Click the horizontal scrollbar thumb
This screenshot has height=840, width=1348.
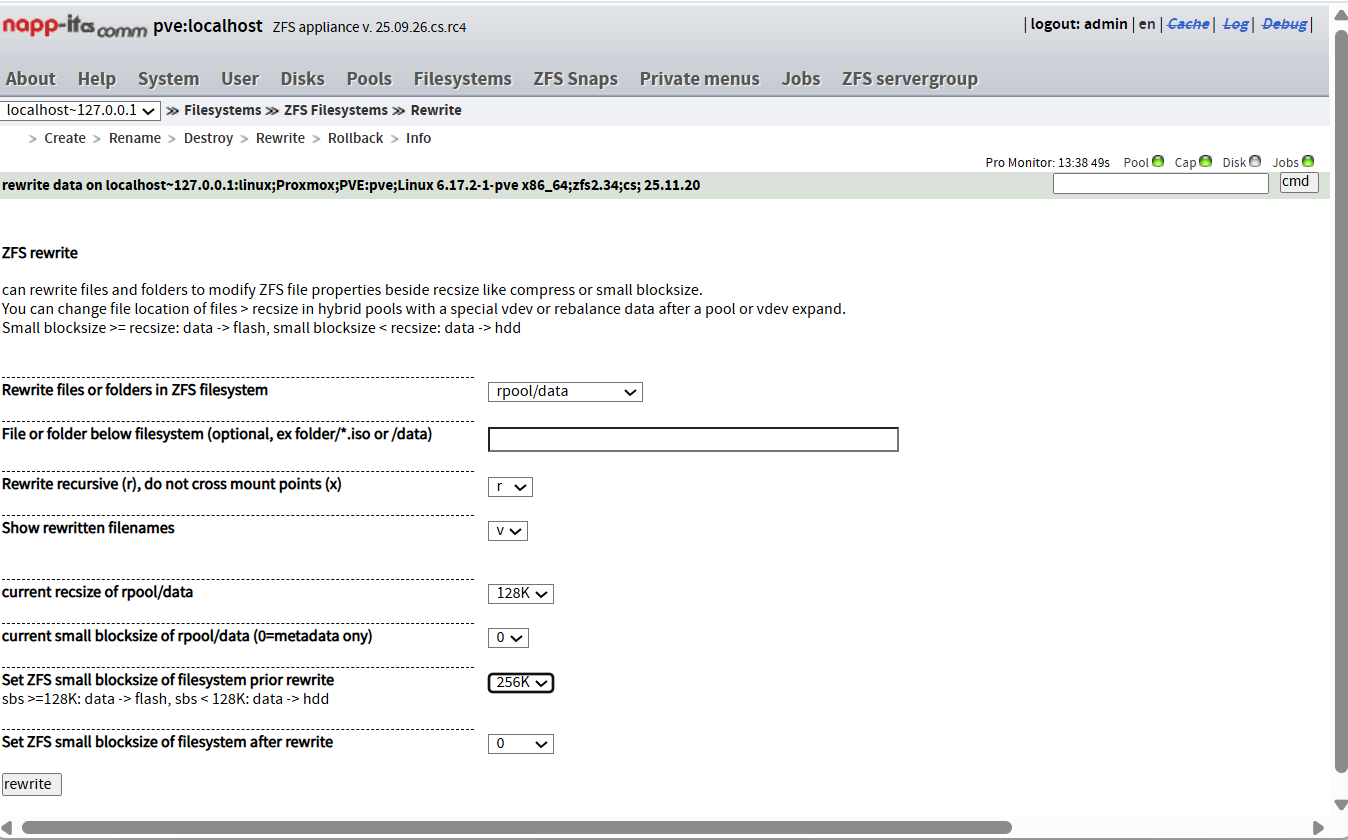point(516,828)
